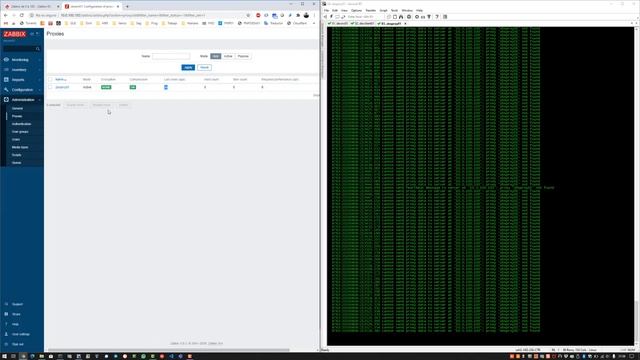
Task: Click the Enable hosts button below the table
Action: [76, 105]
